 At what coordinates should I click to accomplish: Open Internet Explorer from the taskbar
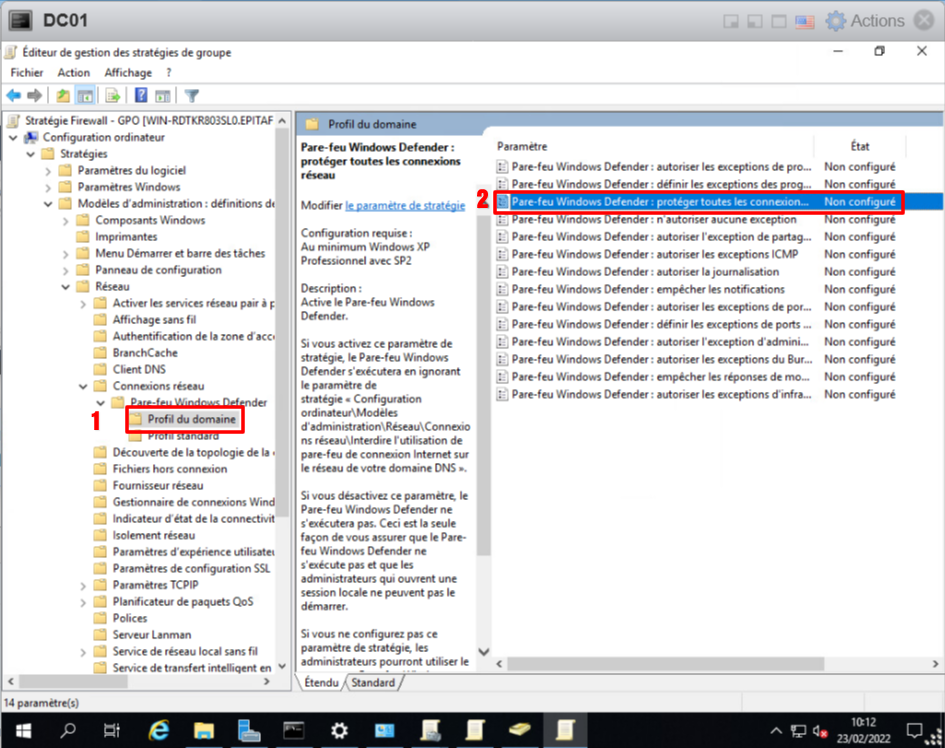(158, 729)
